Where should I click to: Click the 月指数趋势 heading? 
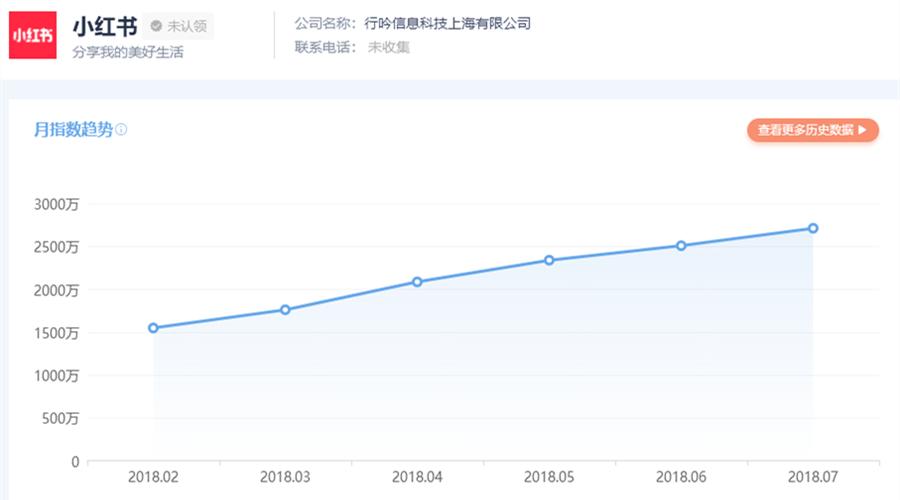pyautogui.click(x=73, y=130)
